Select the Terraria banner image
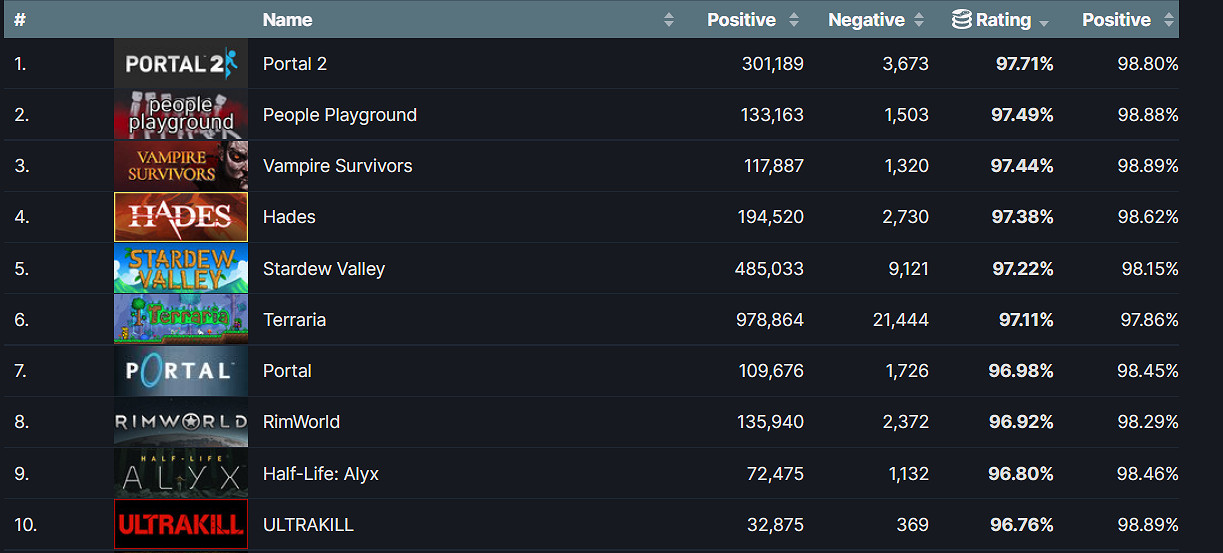 click(181, 320)
